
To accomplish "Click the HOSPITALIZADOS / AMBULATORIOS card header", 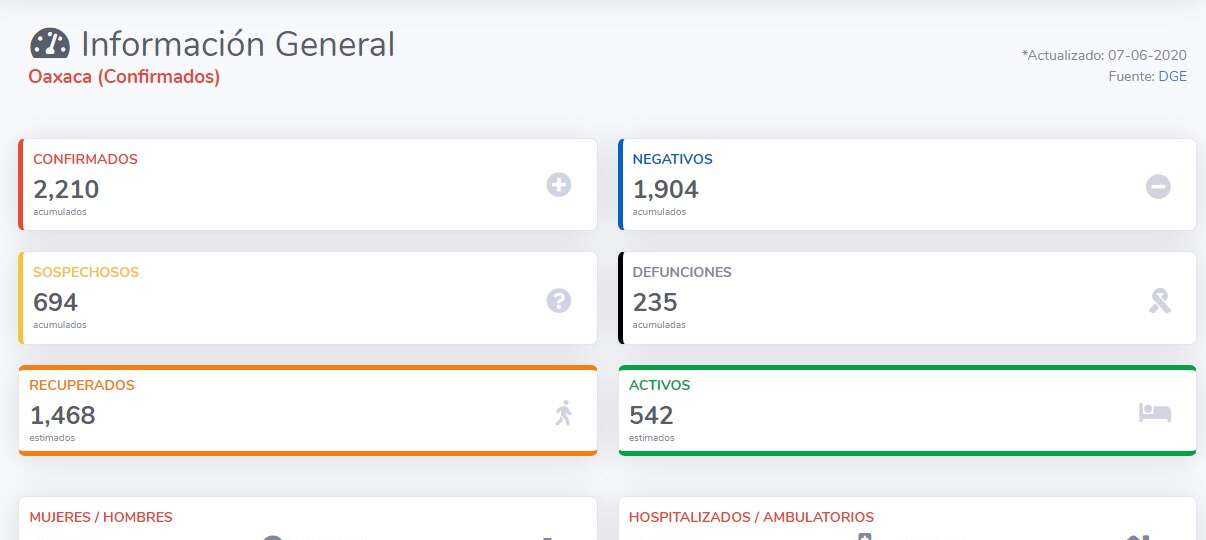I will pos(751,517).
